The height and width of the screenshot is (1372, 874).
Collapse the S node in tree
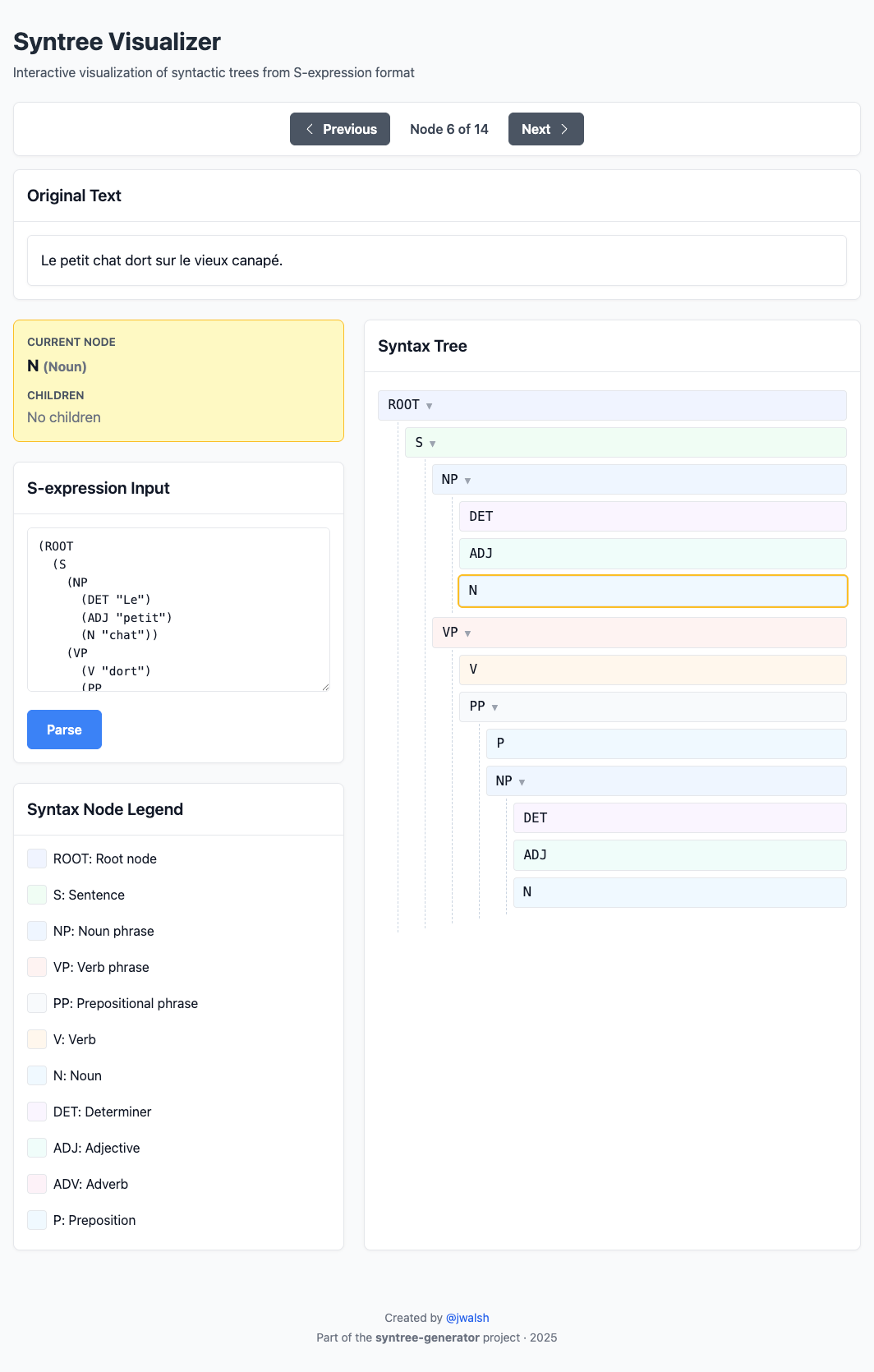[433, 444]
